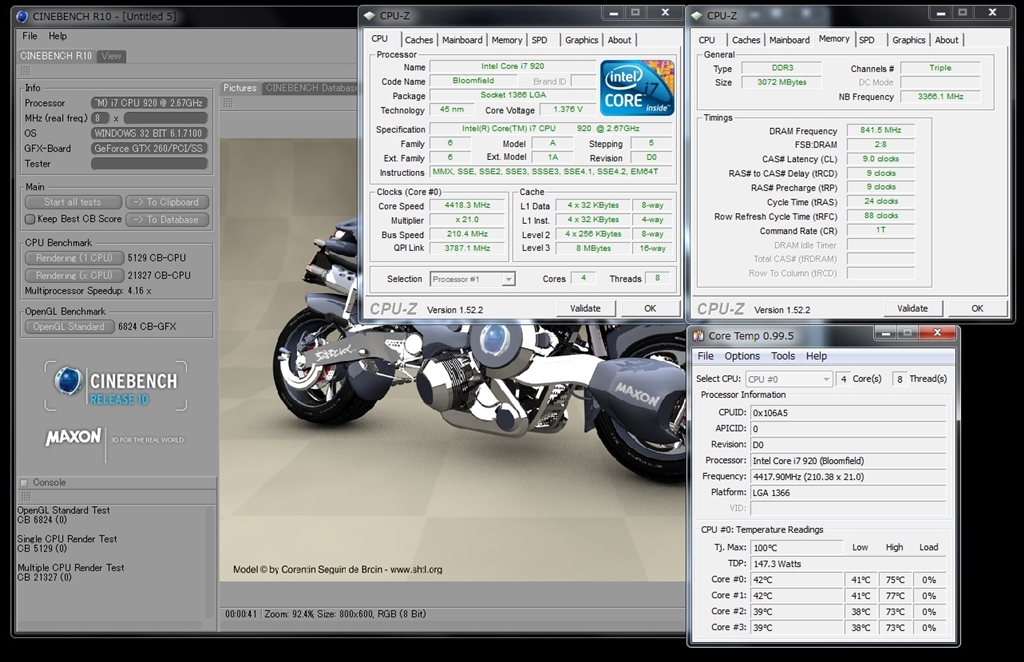The width and height of the screenshot is (1024, 662).
Task: Click the Memory CPU-Z window title icon
Action: [696, 16]
